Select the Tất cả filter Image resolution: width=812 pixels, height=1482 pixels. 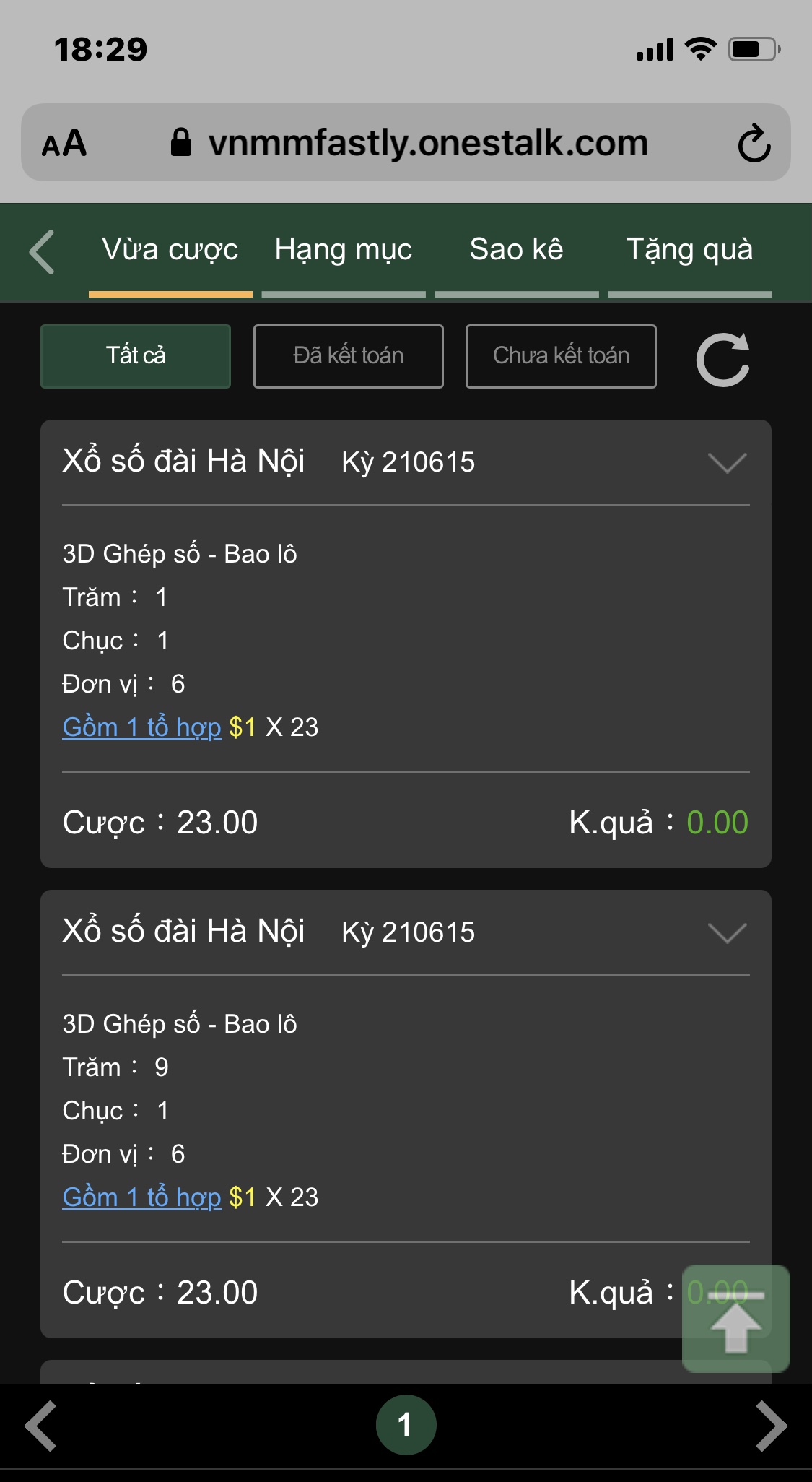136,356
